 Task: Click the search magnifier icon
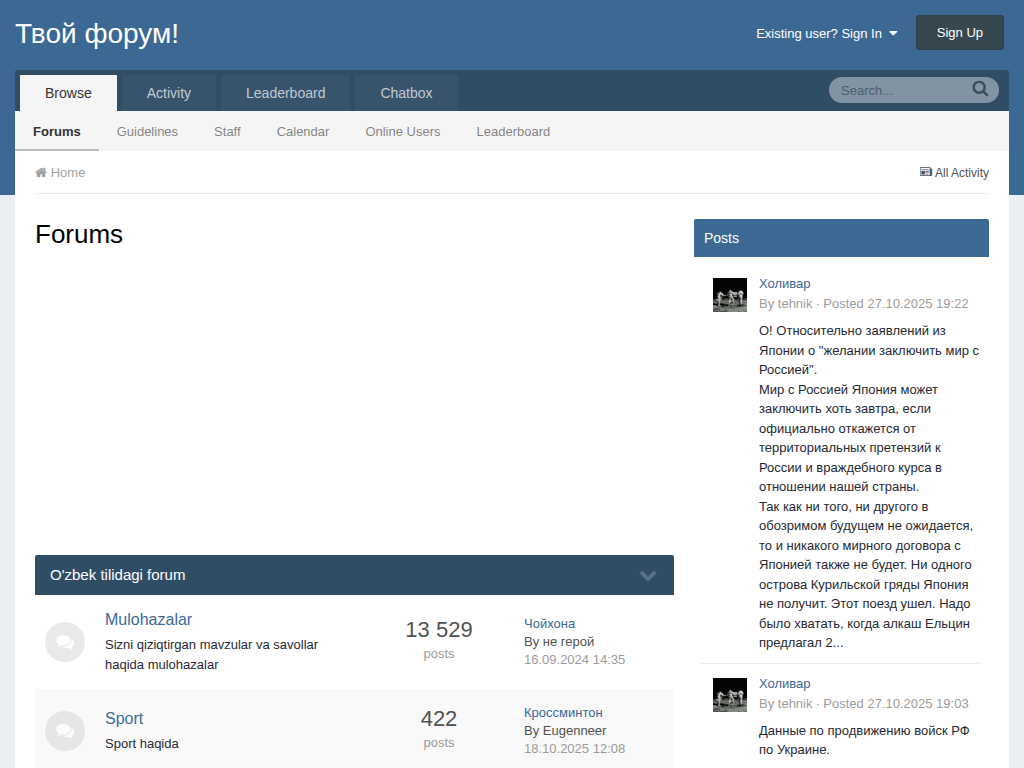[980, 89]
